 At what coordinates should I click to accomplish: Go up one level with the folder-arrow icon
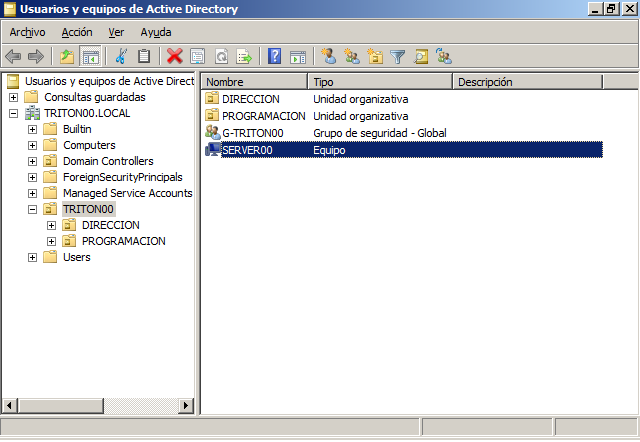(67, 56)
